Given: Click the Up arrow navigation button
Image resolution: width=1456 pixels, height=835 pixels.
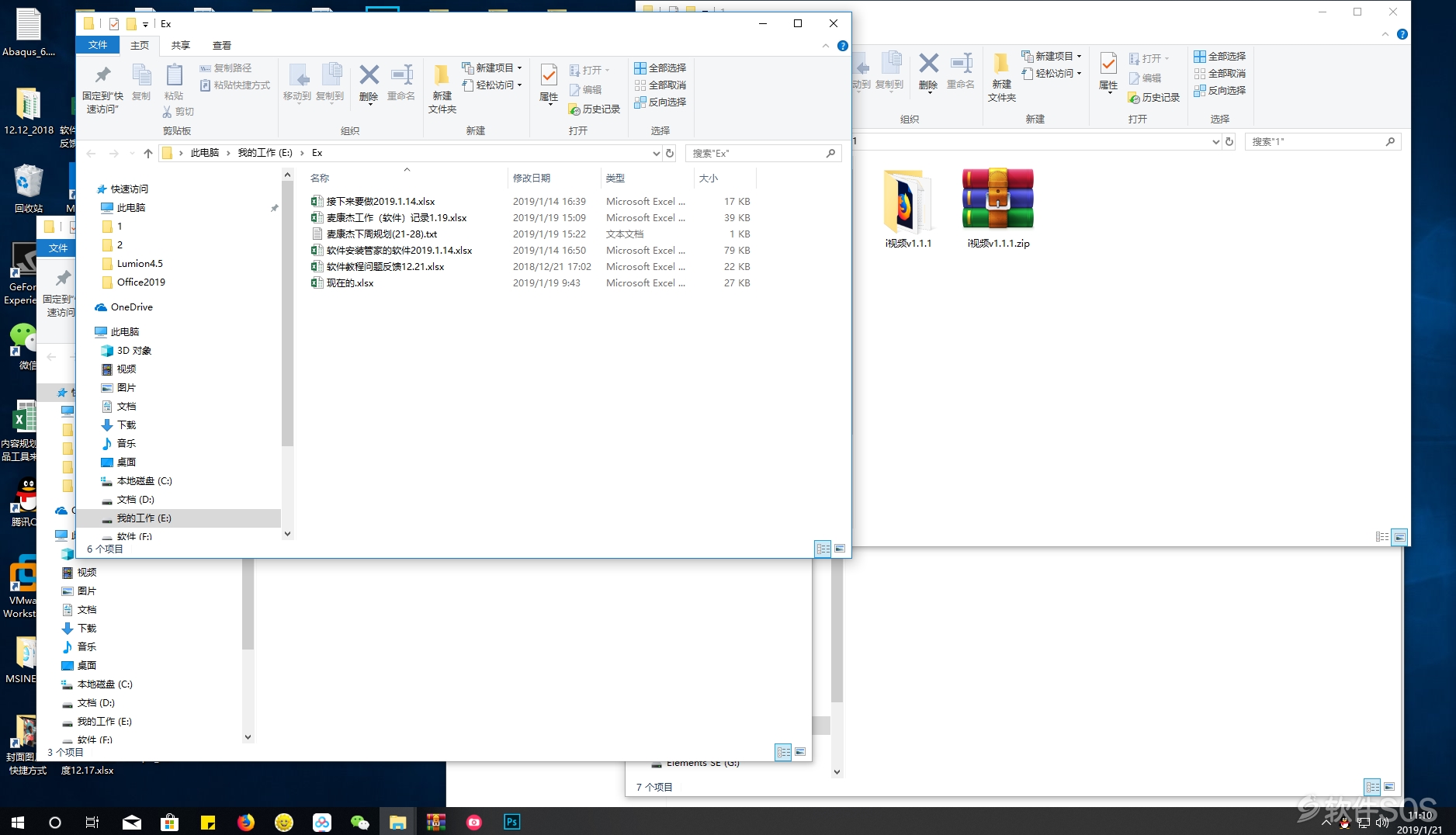Looking at the screenshot, I should pyautogui.click(x=148, y=154).
